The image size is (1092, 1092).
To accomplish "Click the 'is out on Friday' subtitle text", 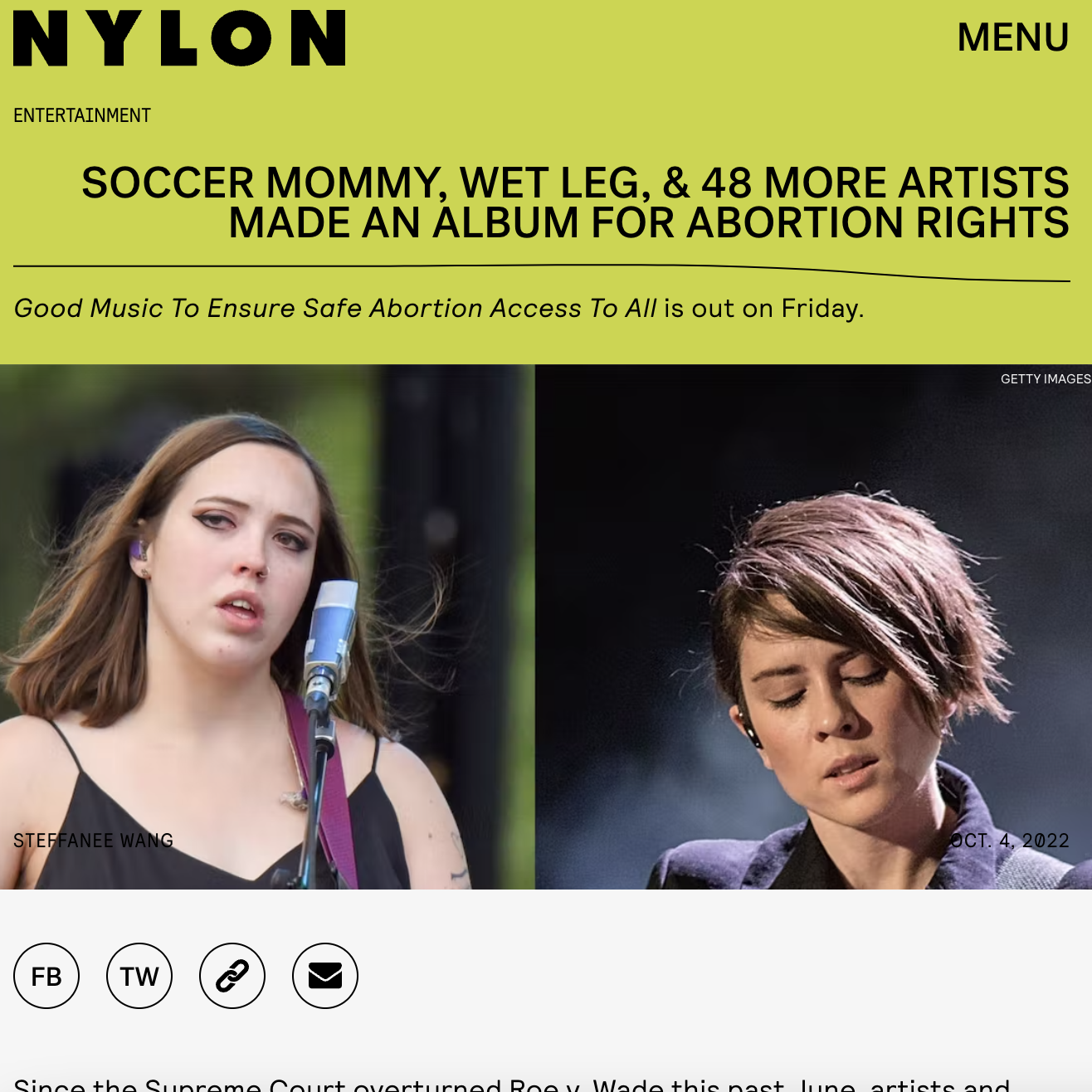I will pyautogui.click(x=763, y=308).
